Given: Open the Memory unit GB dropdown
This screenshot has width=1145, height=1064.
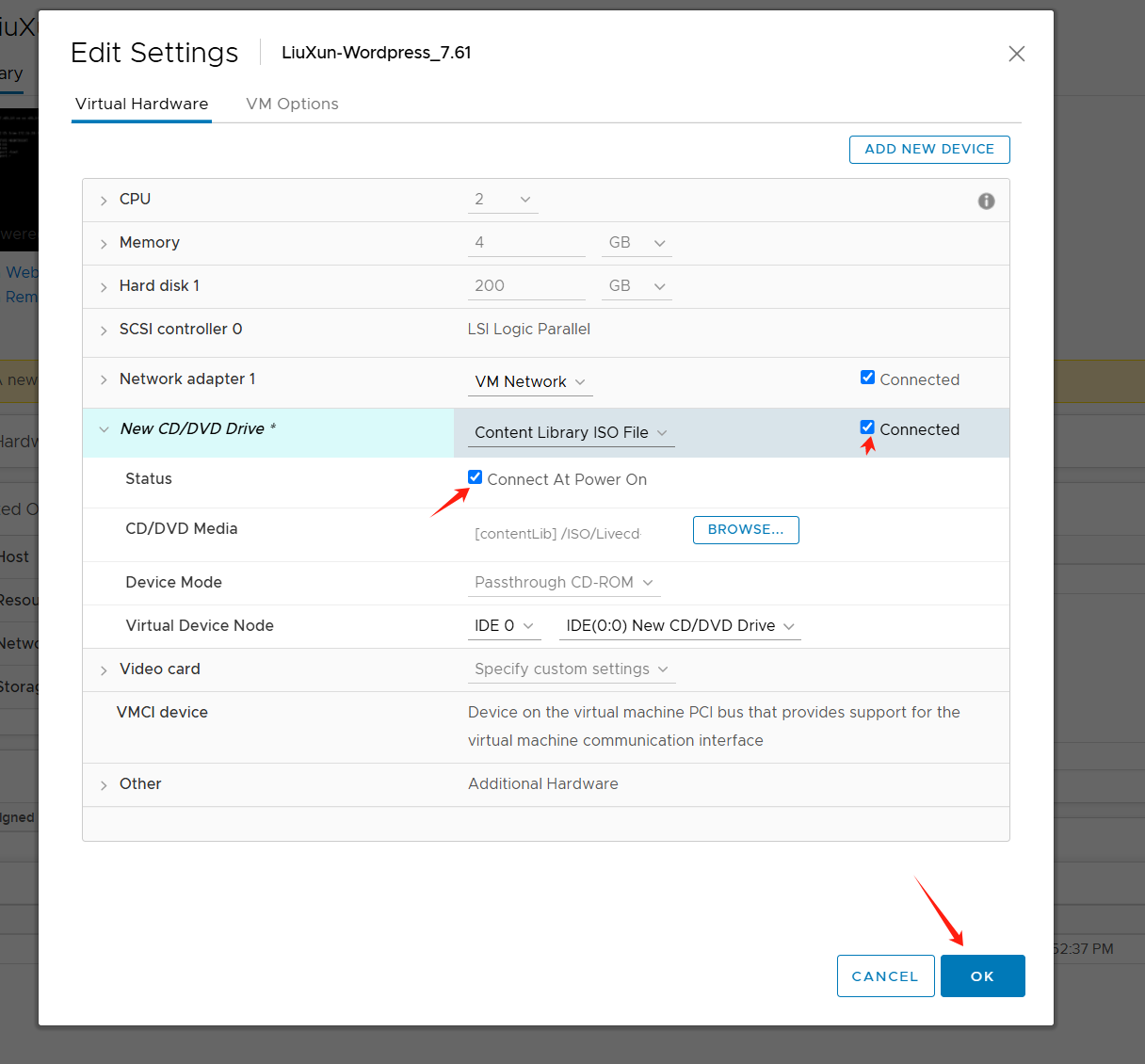Looking at the screenshot, I should click(x=637, y=243).
